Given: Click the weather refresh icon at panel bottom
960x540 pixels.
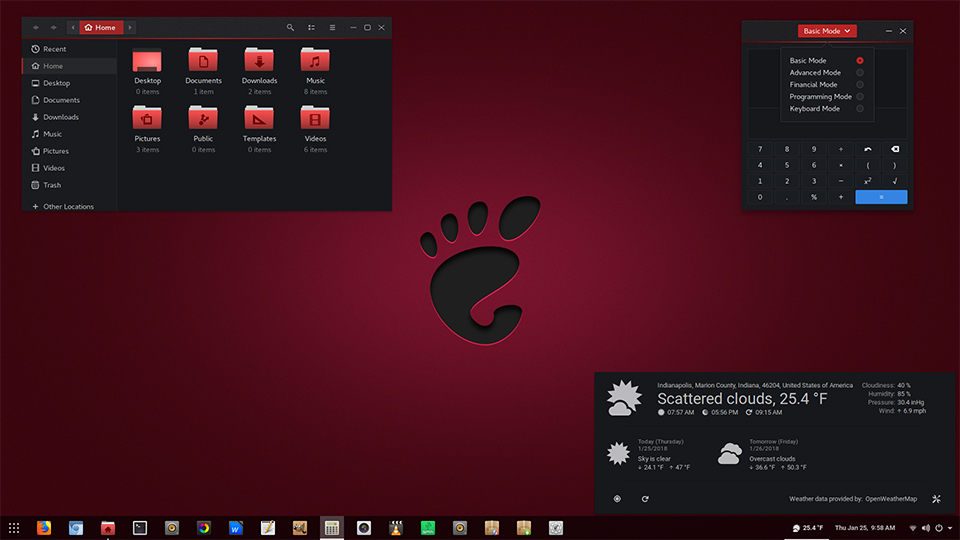Looking at the screenshot, I should click(645, 499).
